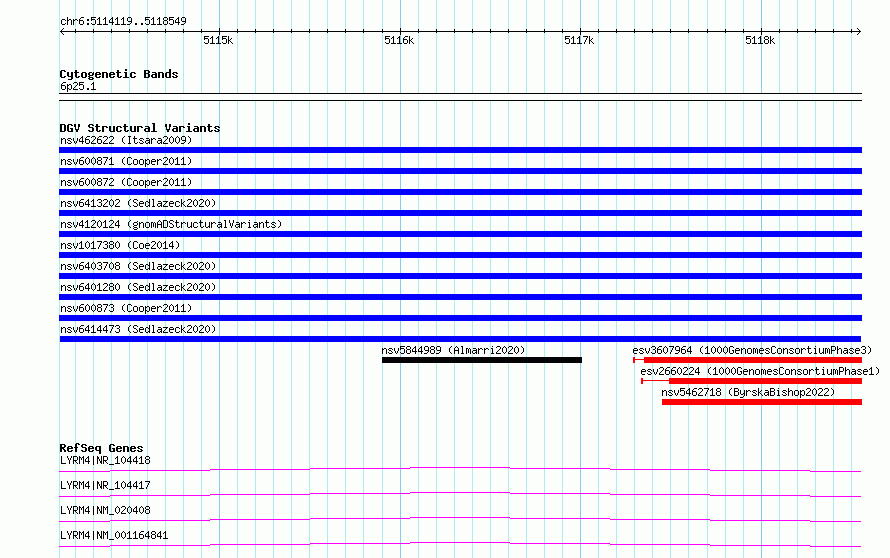Click the 5118k ruler tick label
The width and height of the screenshot is (890, 558).
coord(760,40)
